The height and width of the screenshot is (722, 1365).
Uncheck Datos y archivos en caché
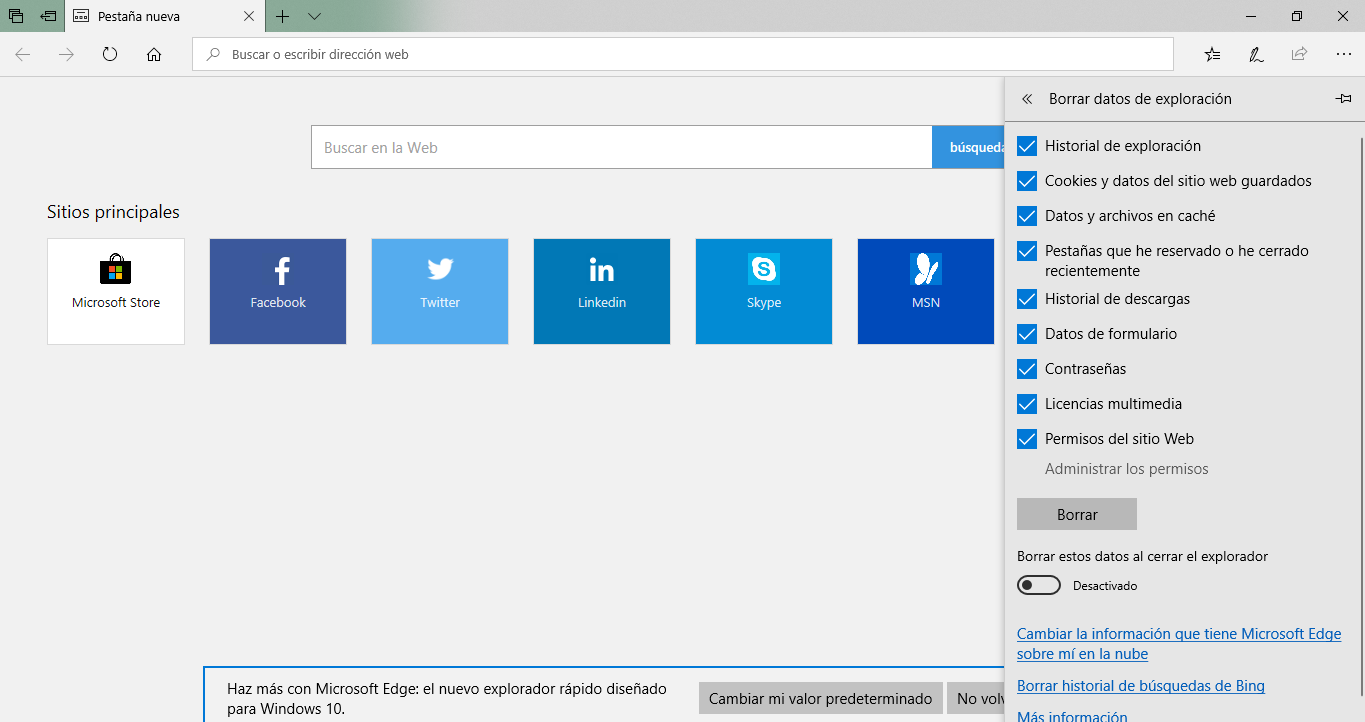1027,216
